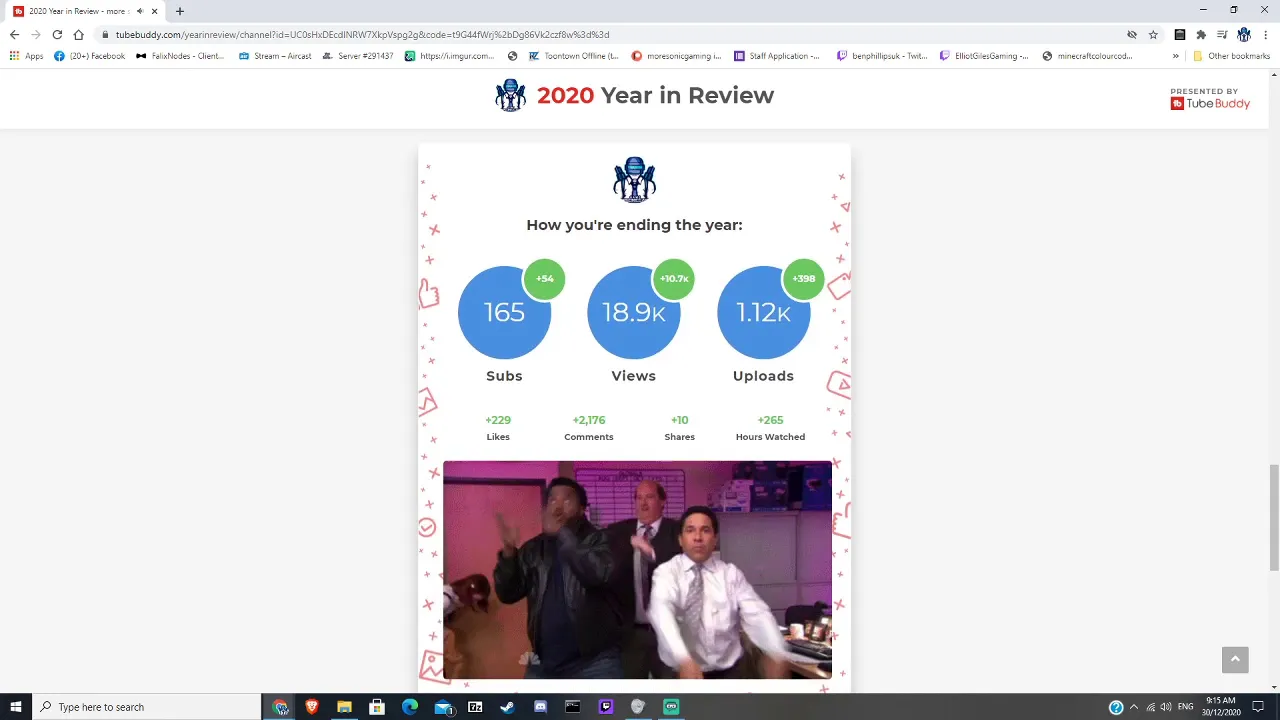The image size is (1280, 720).
Task: Click the +2,176 Comments stat
Action: tap(589, 428)
